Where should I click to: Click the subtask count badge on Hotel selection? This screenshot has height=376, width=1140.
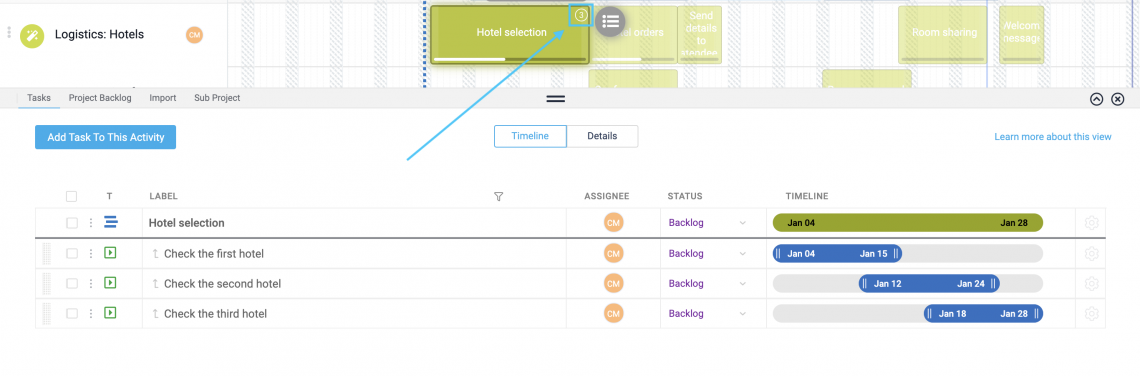tap(581, 15)
